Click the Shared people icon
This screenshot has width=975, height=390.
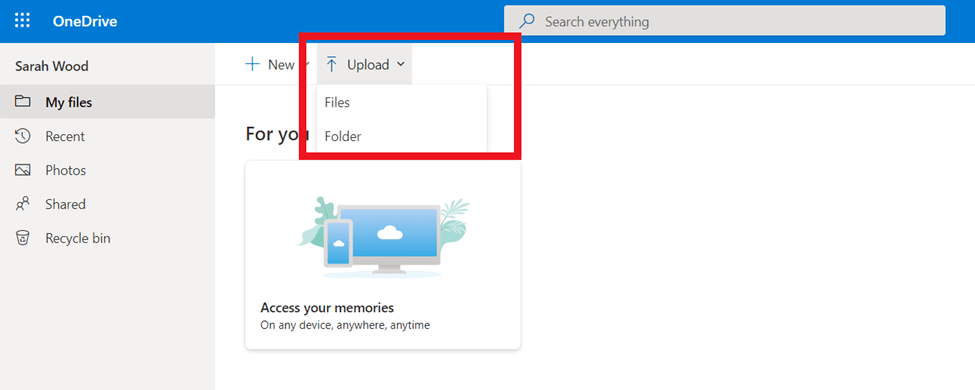pos(23,203)
